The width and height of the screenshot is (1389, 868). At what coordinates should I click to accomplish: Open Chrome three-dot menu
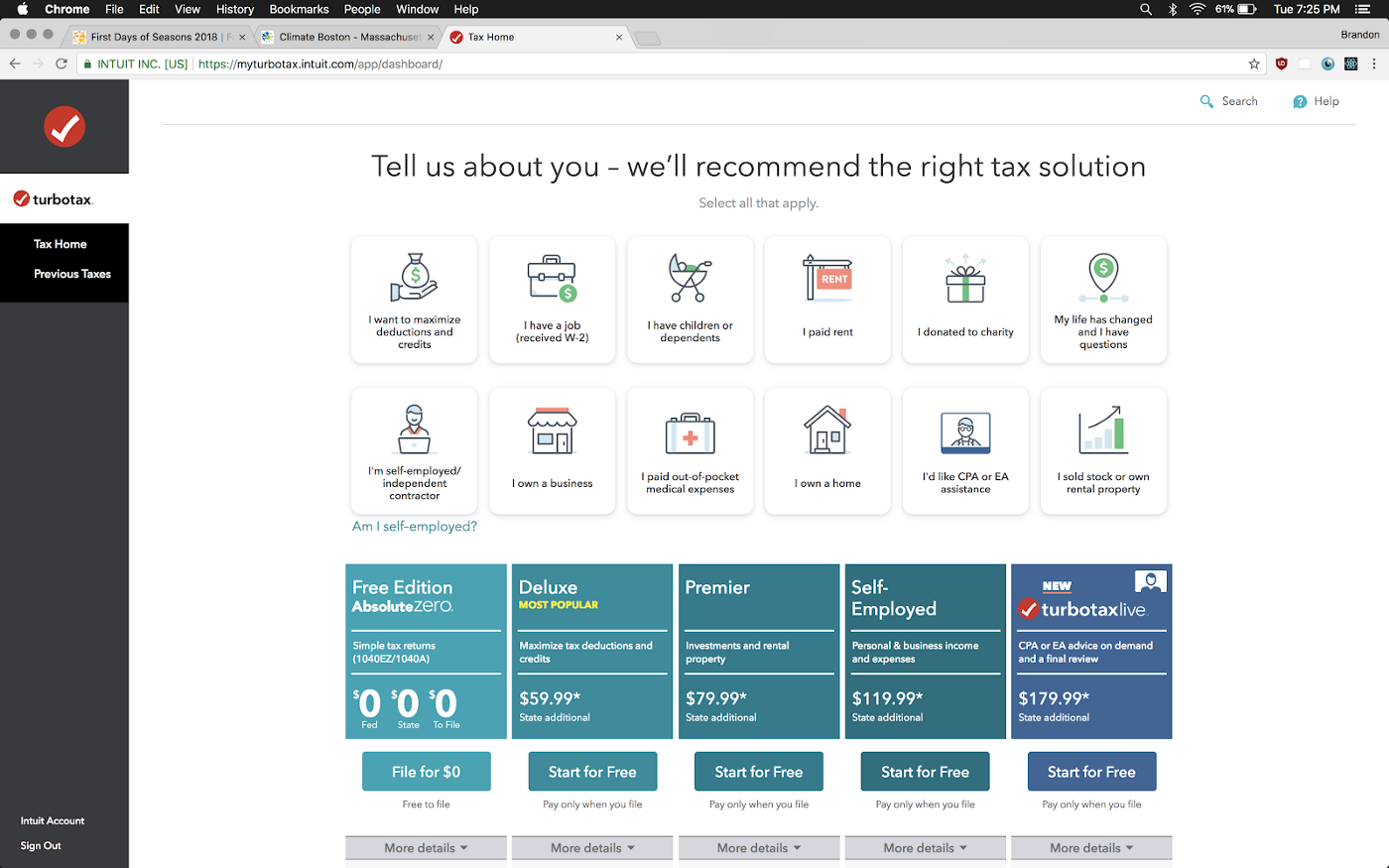[1374, 63]
